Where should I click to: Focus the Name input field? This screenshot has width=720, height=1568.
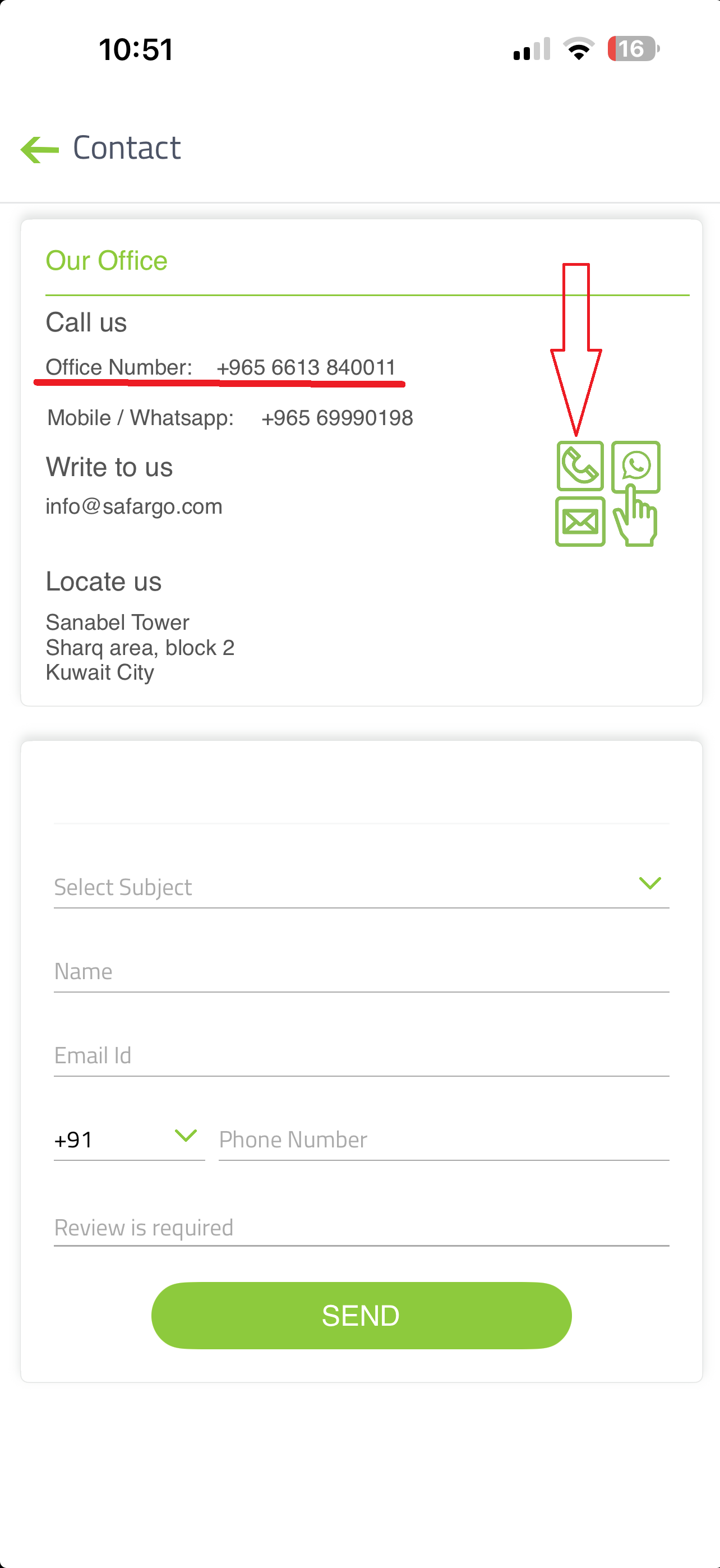coord(361,971)
